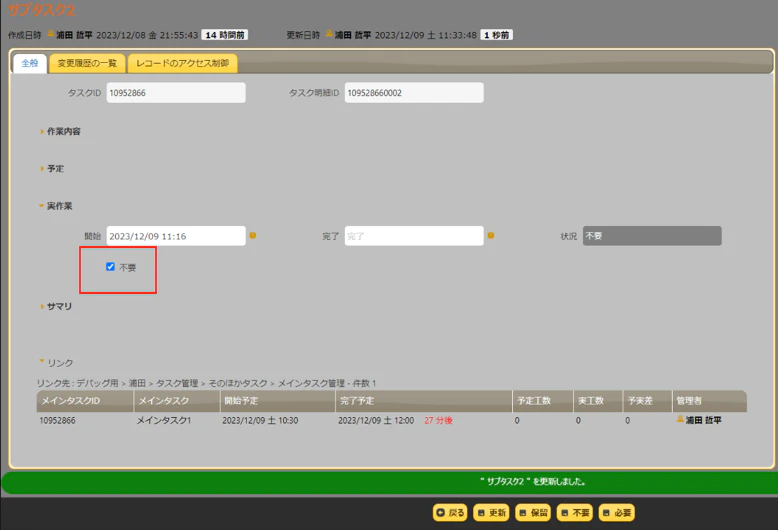This screenshot has height=530, width=778.
Task: Sort by メインタスクID column header
Action: (x=85, y=401)
